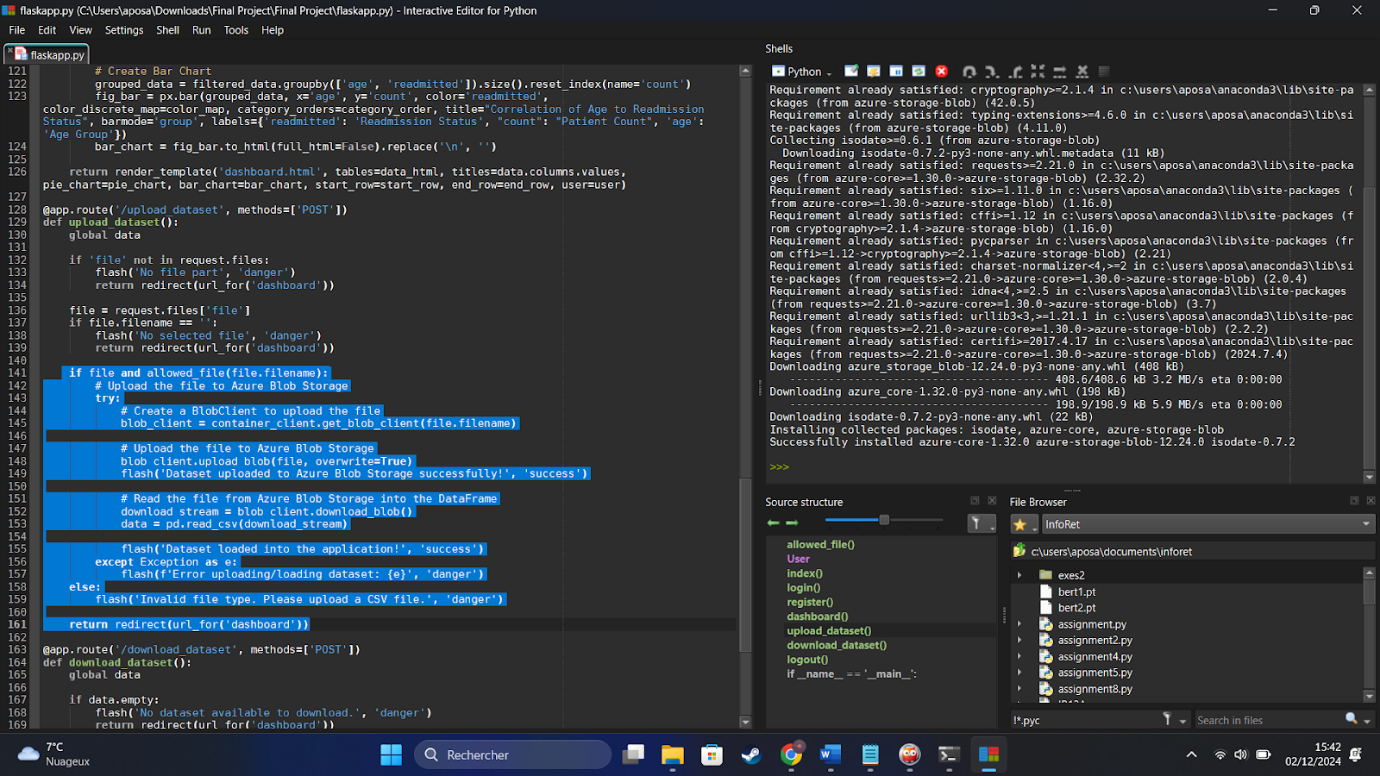1380x776 pixels.
Task: Click the taskbar Rechercher search box
Action: pyautogui.click(x=513, y=755)
